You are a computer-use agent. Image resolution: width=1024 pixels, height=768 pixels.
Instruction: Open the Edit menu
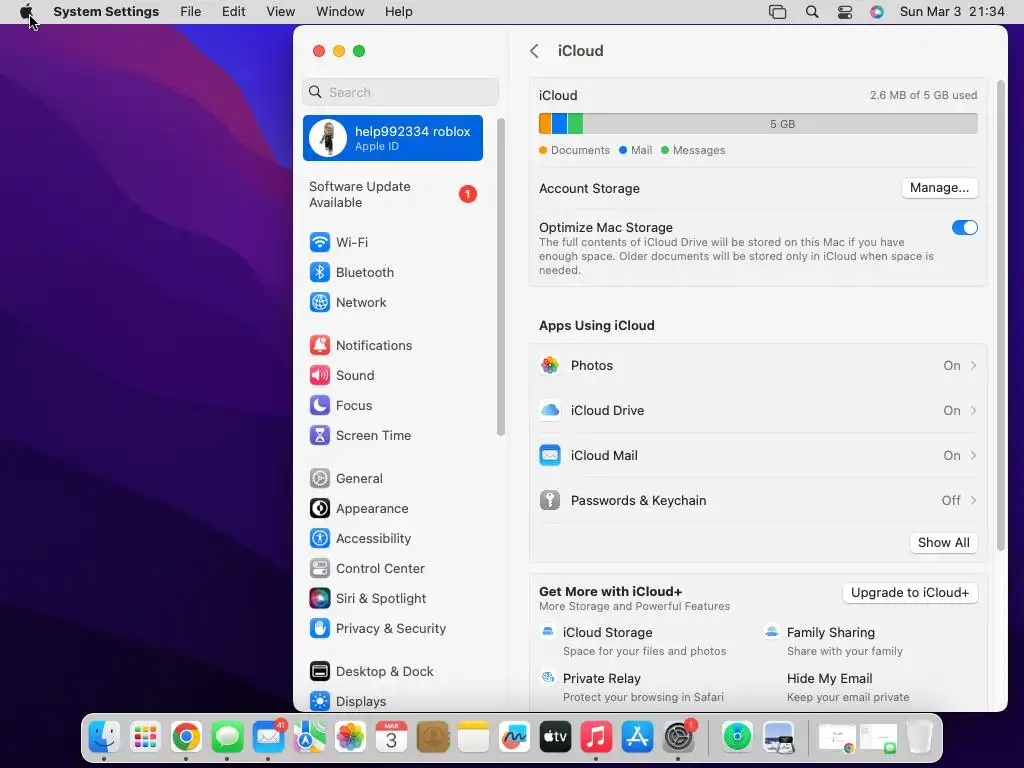tap(233, 12)
